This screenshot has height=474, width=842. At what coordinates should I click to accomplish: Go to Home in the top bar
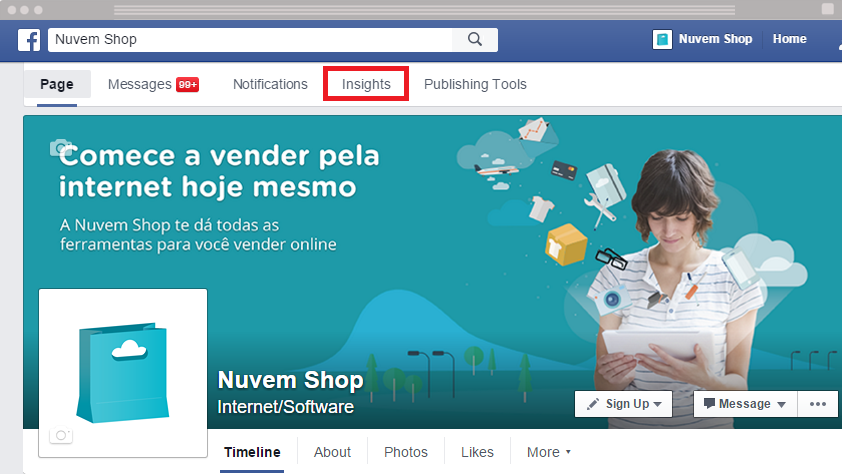coord(789,39)
